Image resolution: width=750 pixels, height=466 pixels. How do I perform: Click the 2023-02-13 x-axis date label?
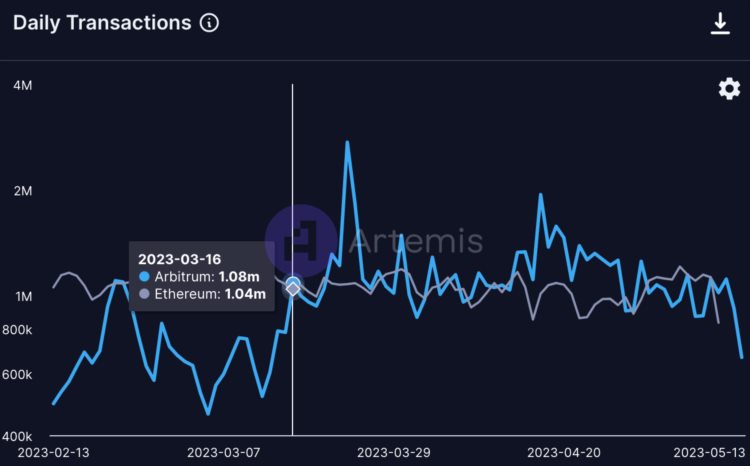pyautogui.click(x=46, y=452)
